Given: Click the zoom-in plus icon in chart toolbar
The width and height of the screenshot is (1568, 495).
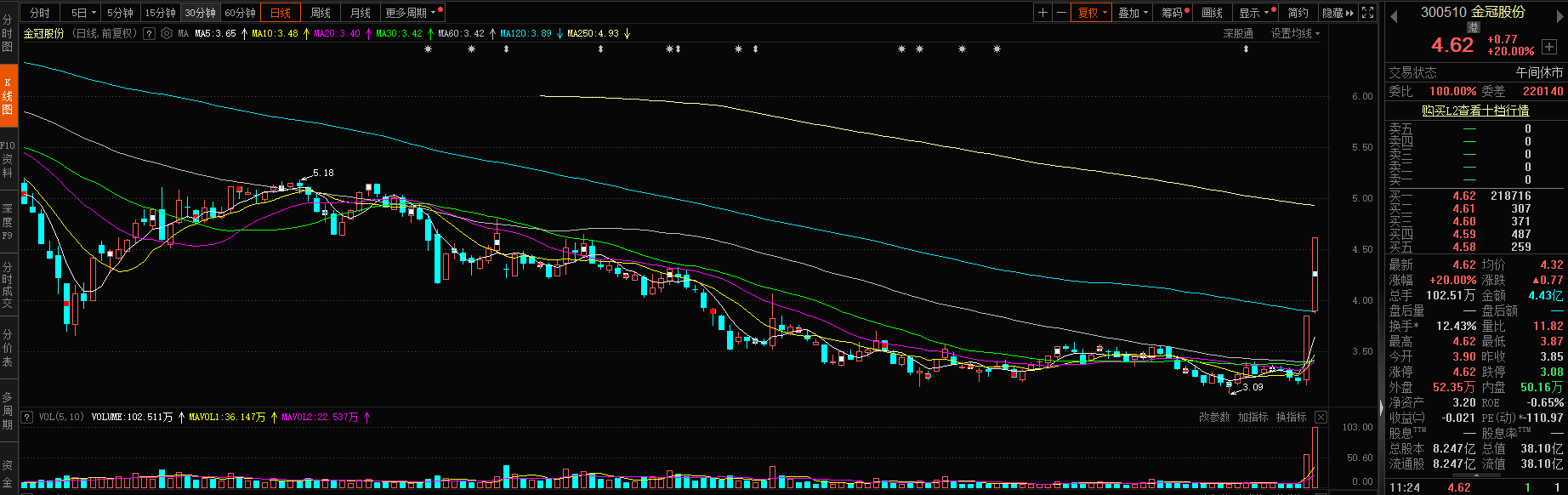Looking at the screenshot, I should tap(1042, 13).
